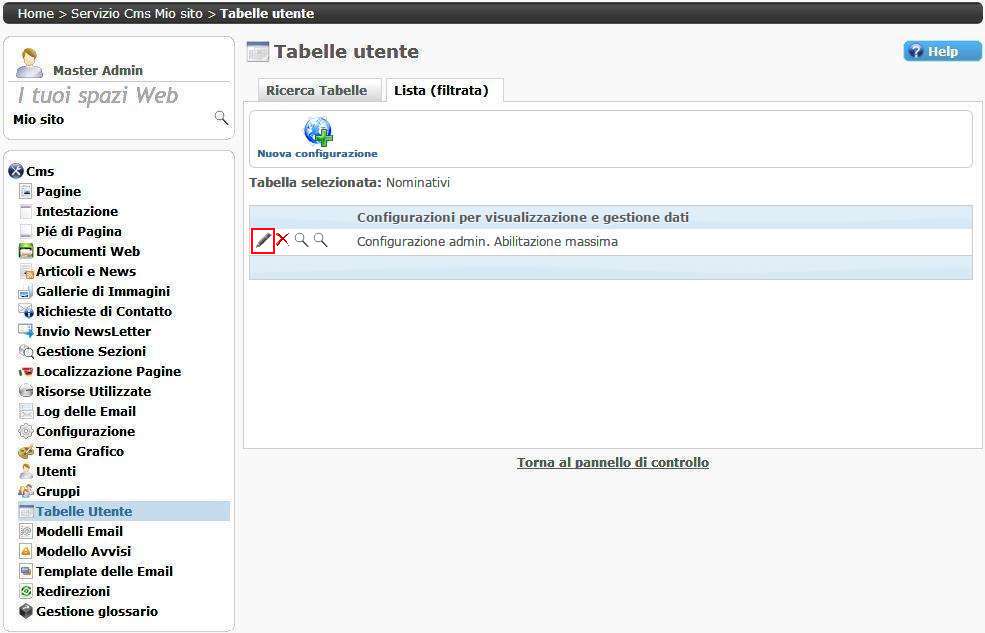This screenshot has width=985, height=633.
Task: Click the first magnifier icon in configuration row
Action: coord(301,240)
